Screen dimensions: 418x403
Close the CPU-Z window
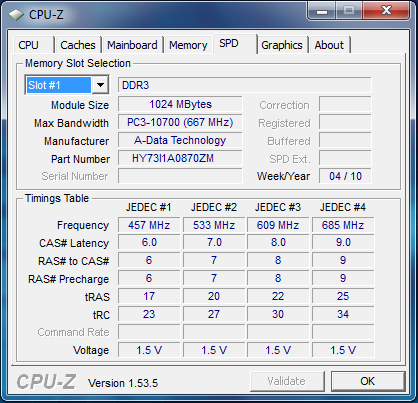386,11
